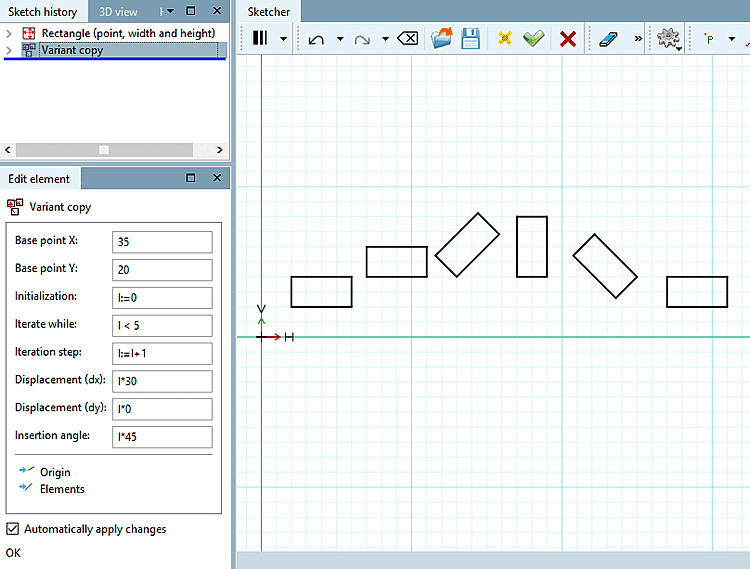Click the Elements link
Screen dimensions: 750x569
tap(62, 489)
